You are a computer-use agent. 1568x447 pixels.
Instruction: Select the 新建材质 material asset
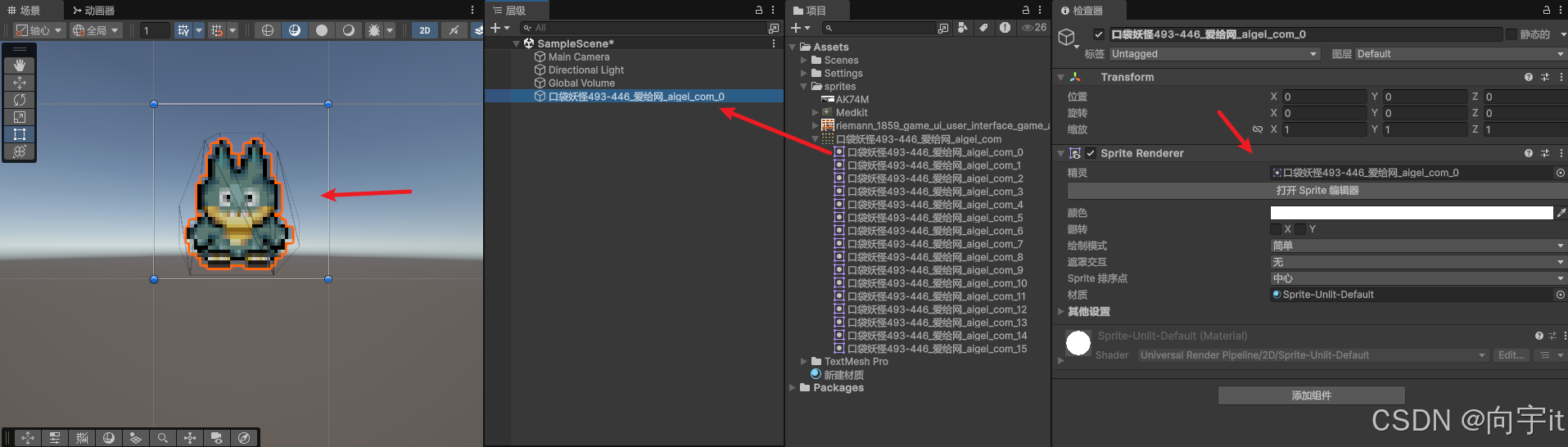(837, 375)
